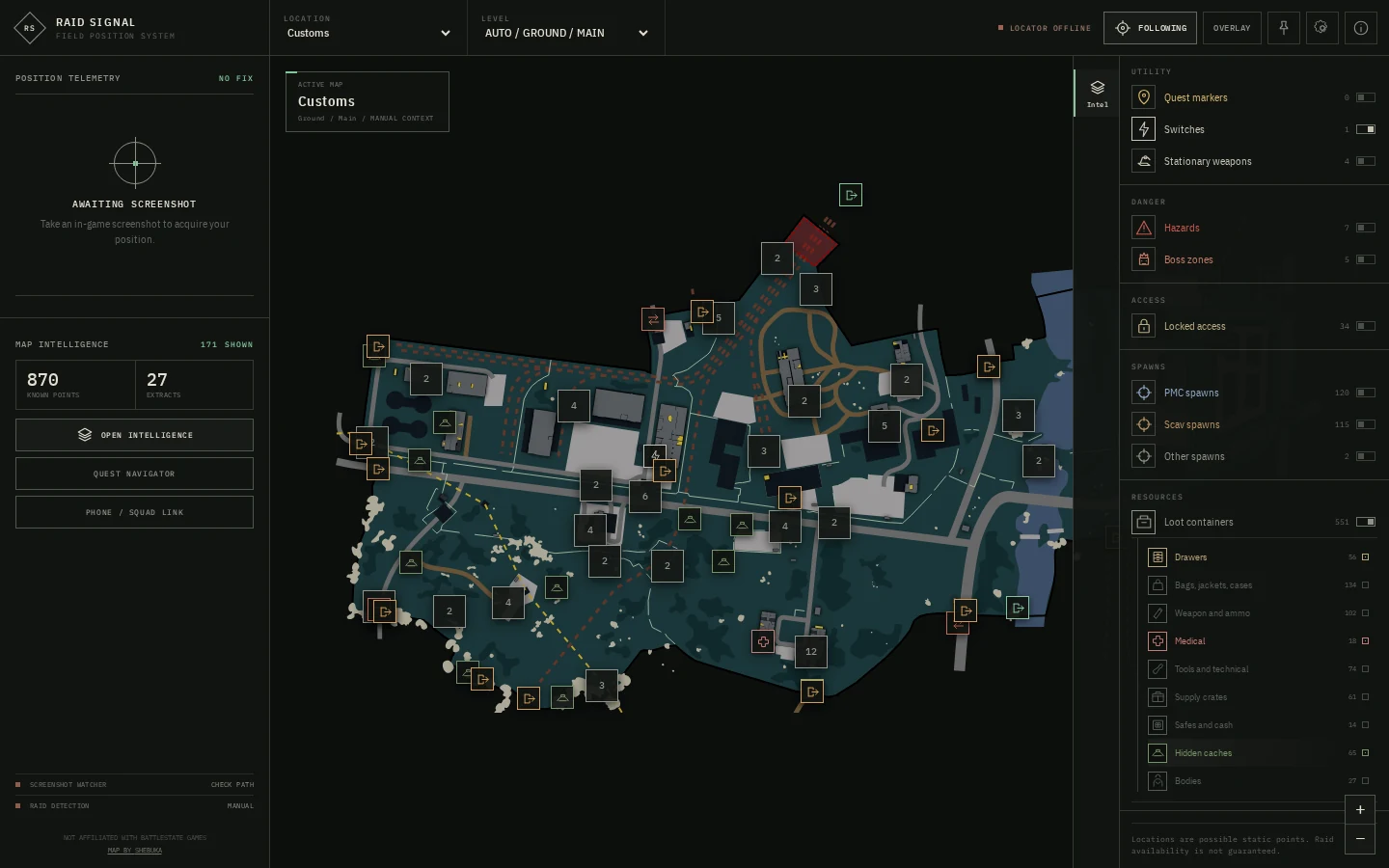
Task: Open the Intel layers side tab
Action: tap(1097, 94)
